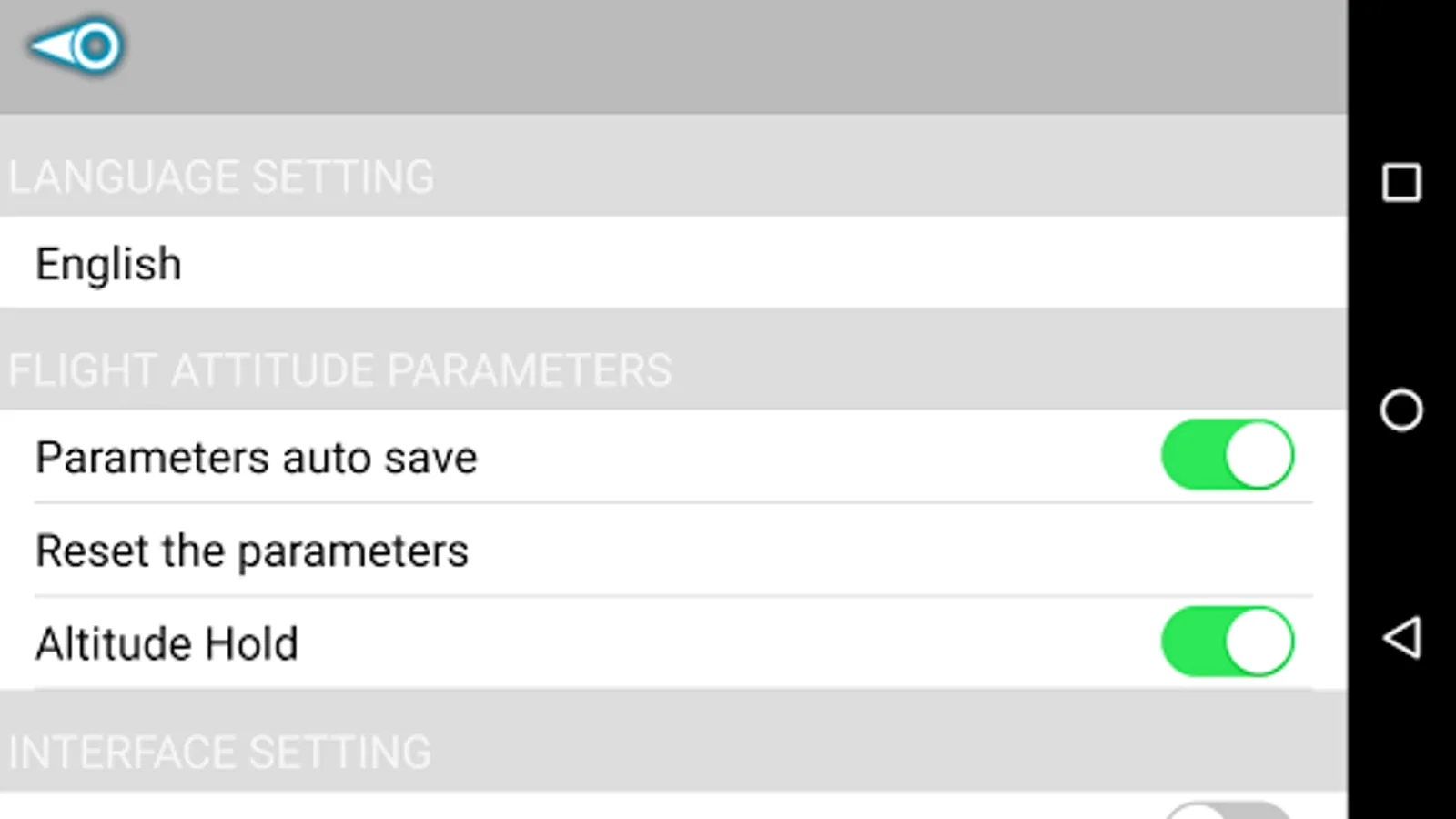The height and width of the screenshot is (819, 1456).
Task: Click the Language Setting section header
Action: pos(221,177)
